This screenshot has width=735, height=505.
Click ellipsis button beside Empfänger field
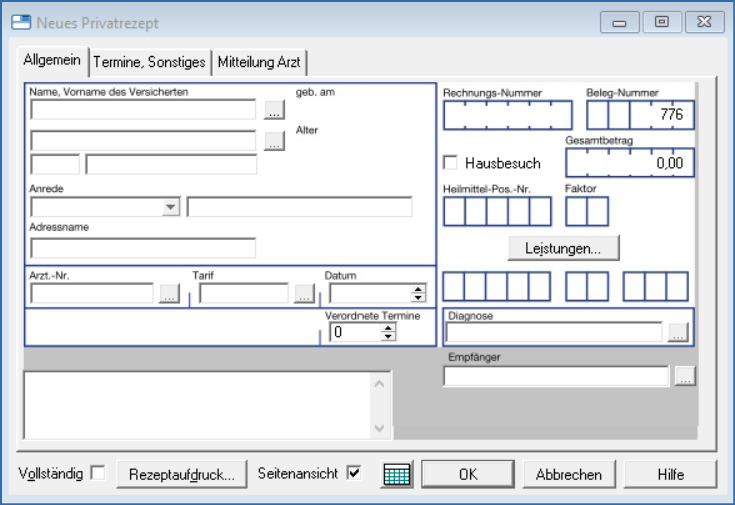point(684,377)
